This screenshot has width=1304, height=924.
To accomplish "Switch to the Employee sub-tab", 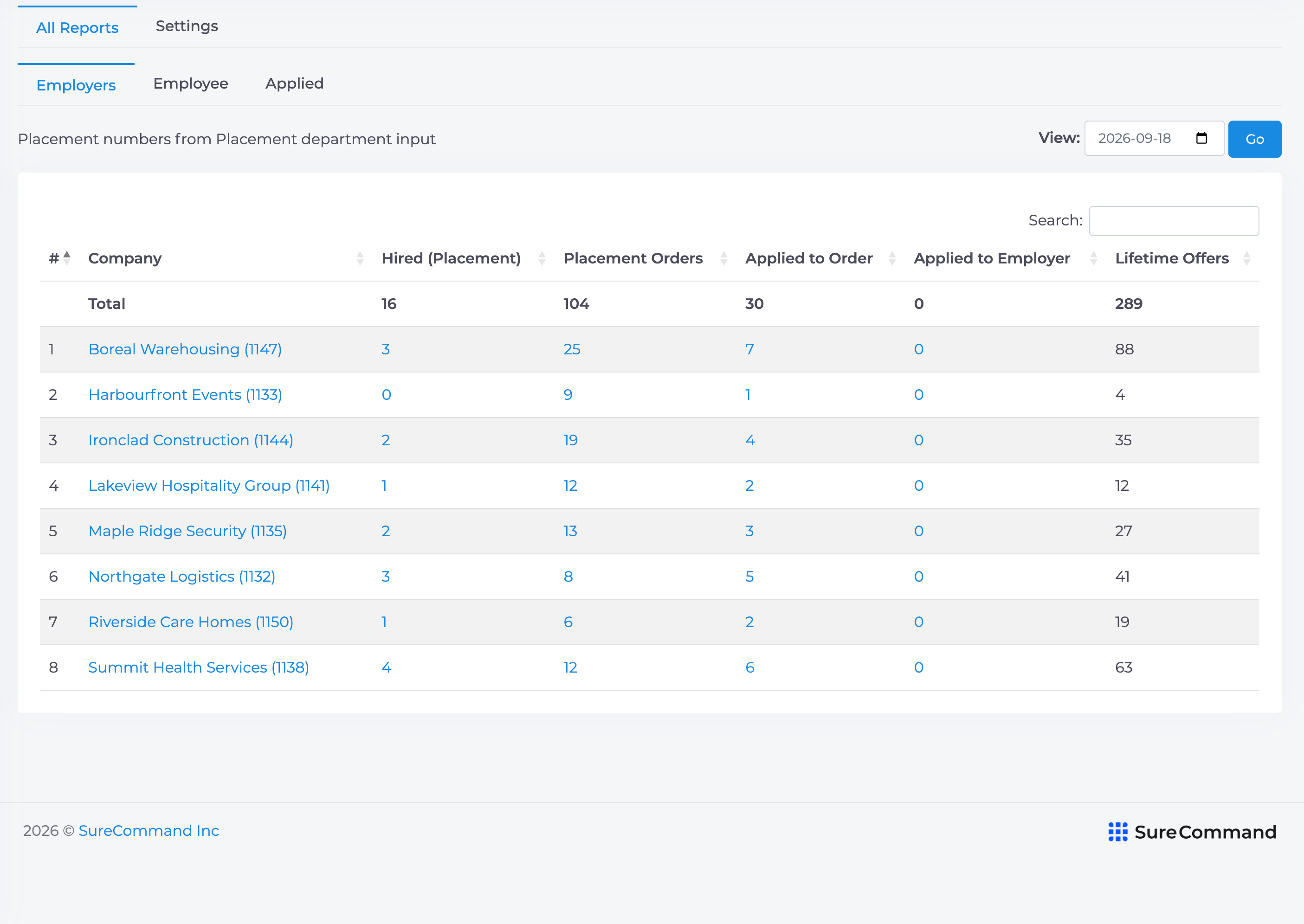I will click(191, 83).
